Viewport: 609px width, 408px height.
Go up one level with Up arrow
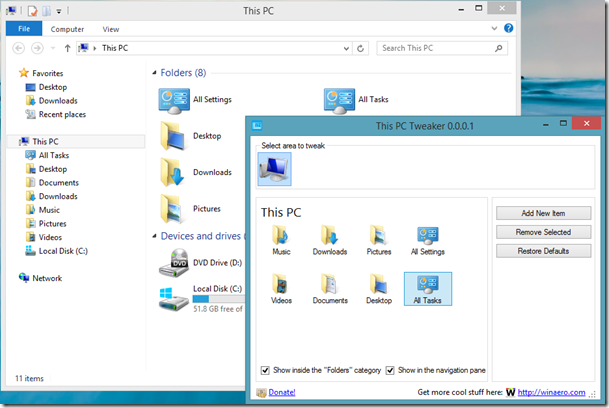[68, 48]
